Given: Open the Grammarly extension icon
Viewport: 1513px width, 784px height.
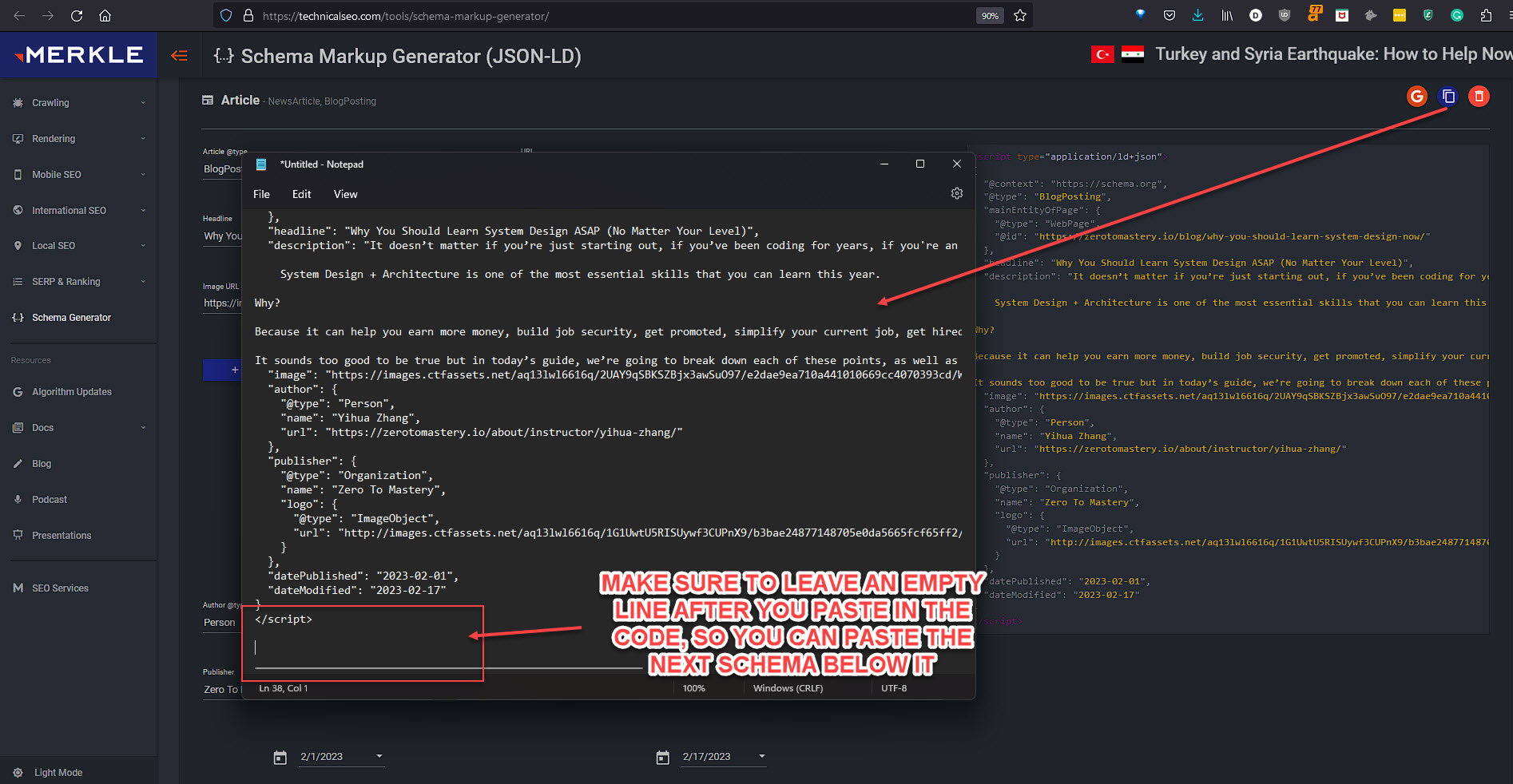Looking at the screenshot, I should [x=1457, y=15].
